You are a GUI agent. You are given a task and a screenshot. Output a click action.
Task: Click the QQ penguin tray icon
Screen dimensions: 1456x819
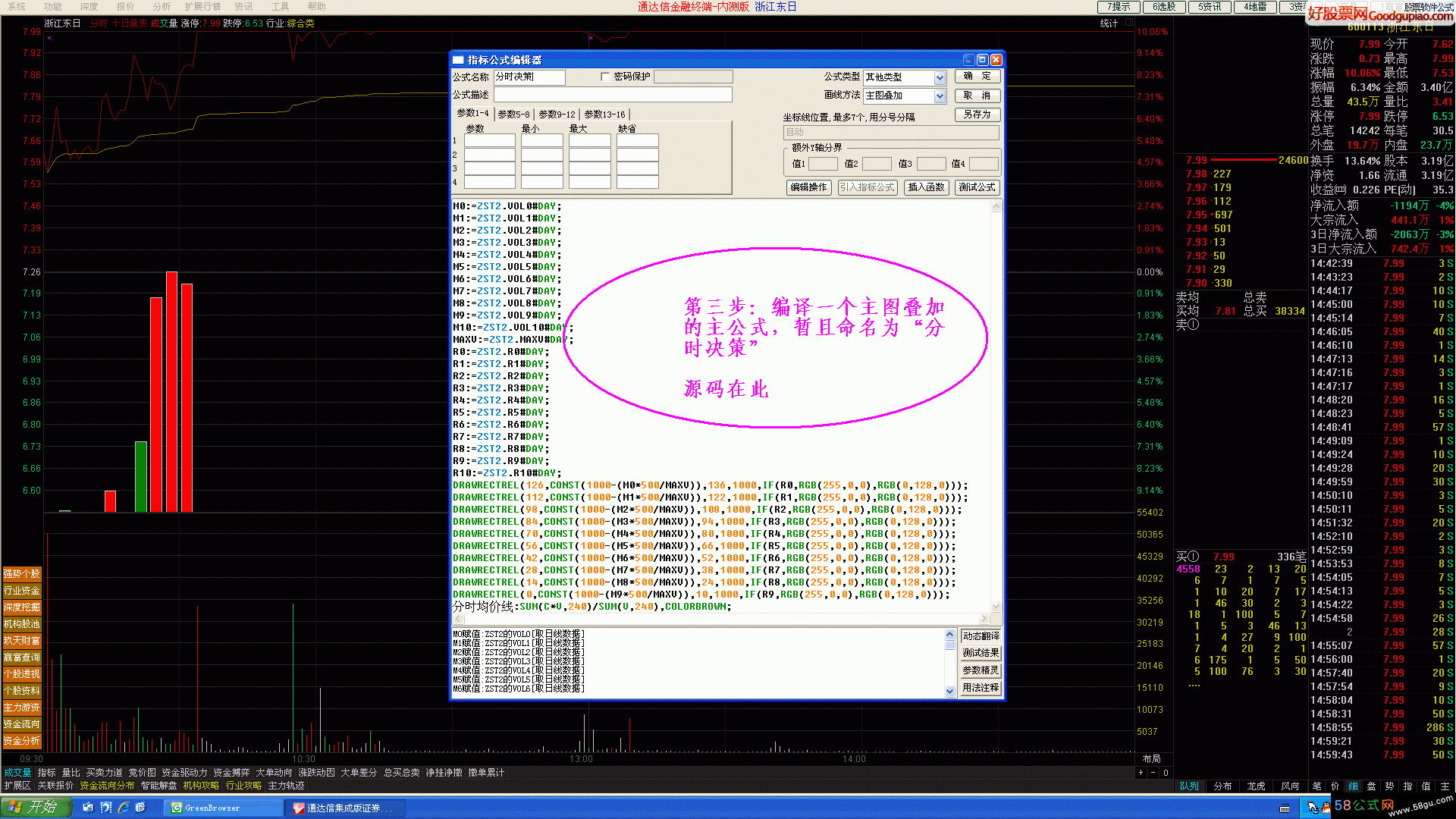click(1326, 808)
